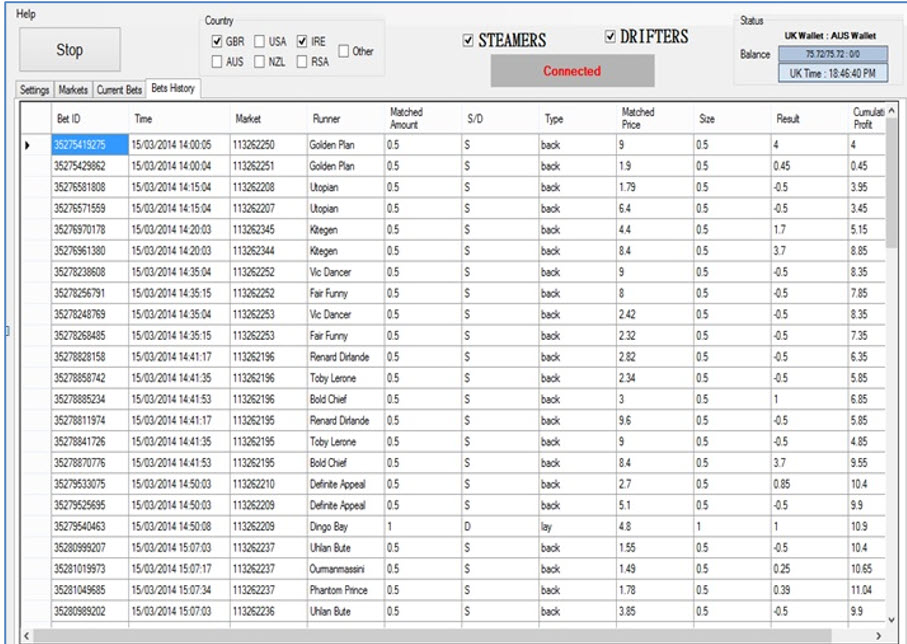Select the Oumanmassini runner cell
907x644 pixels.
(x=345, y=569)
